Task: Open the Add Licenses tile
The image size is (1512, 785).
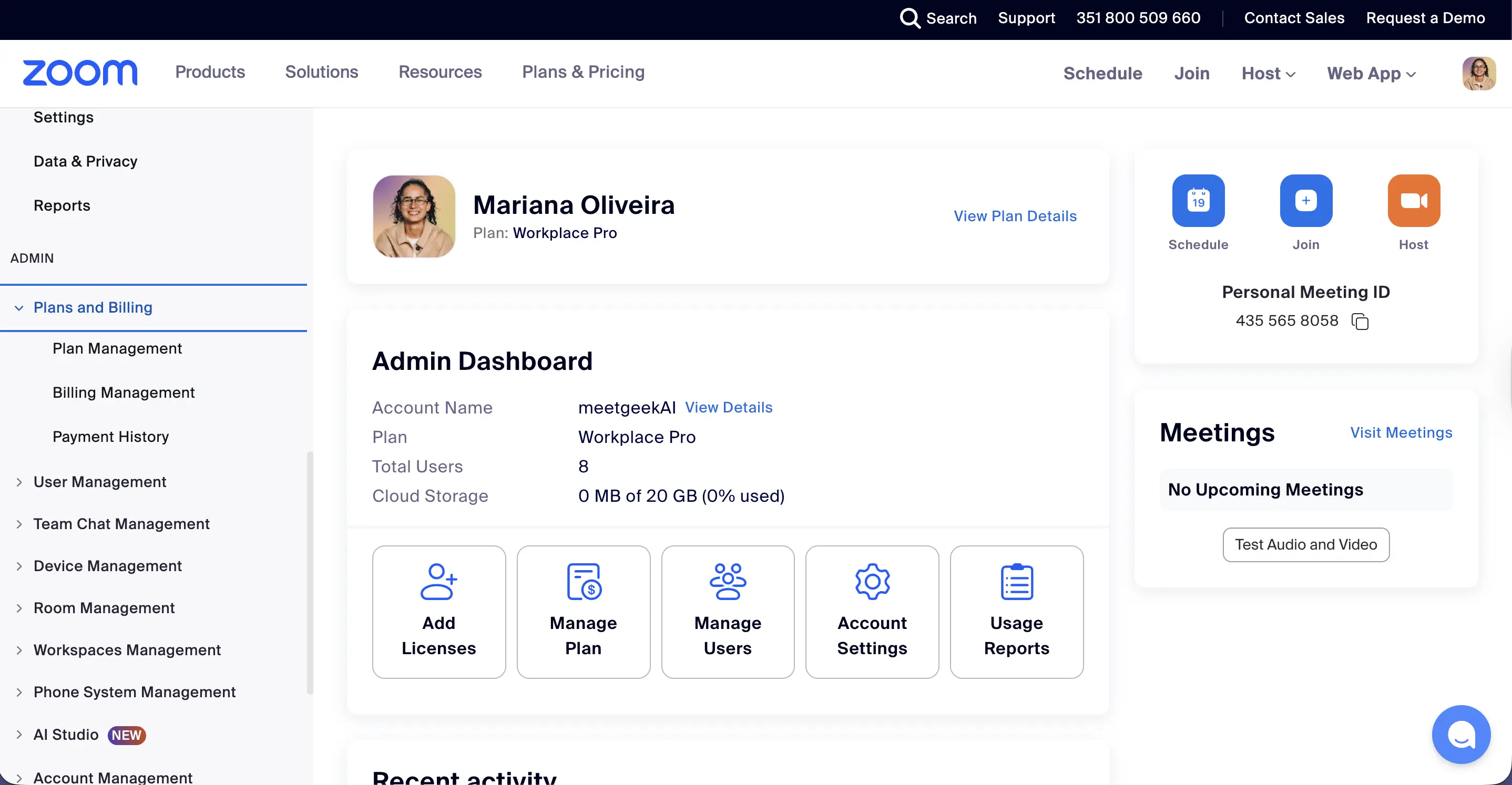Action: 438,612
